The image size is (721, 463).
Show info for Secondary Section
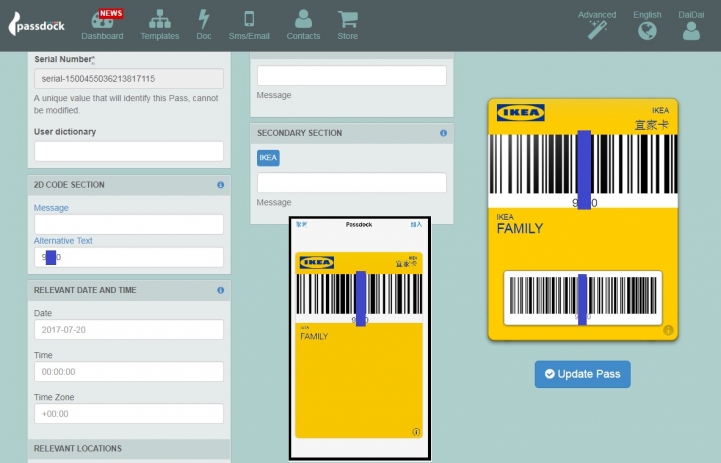443,133
